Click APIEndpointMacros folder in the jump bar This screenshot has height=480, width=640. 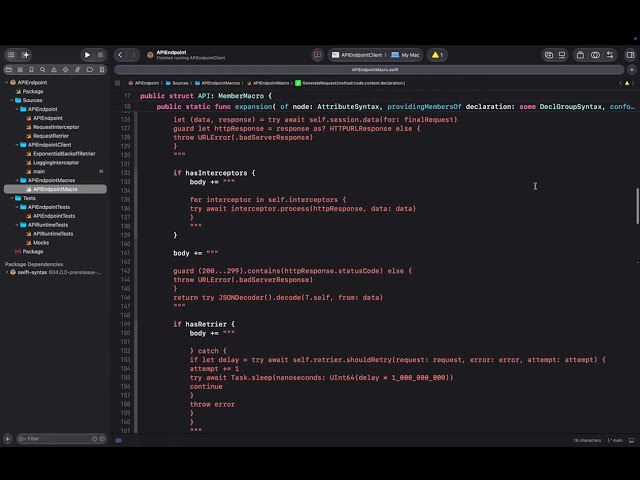pyautogui.click(x=218, y=83)
